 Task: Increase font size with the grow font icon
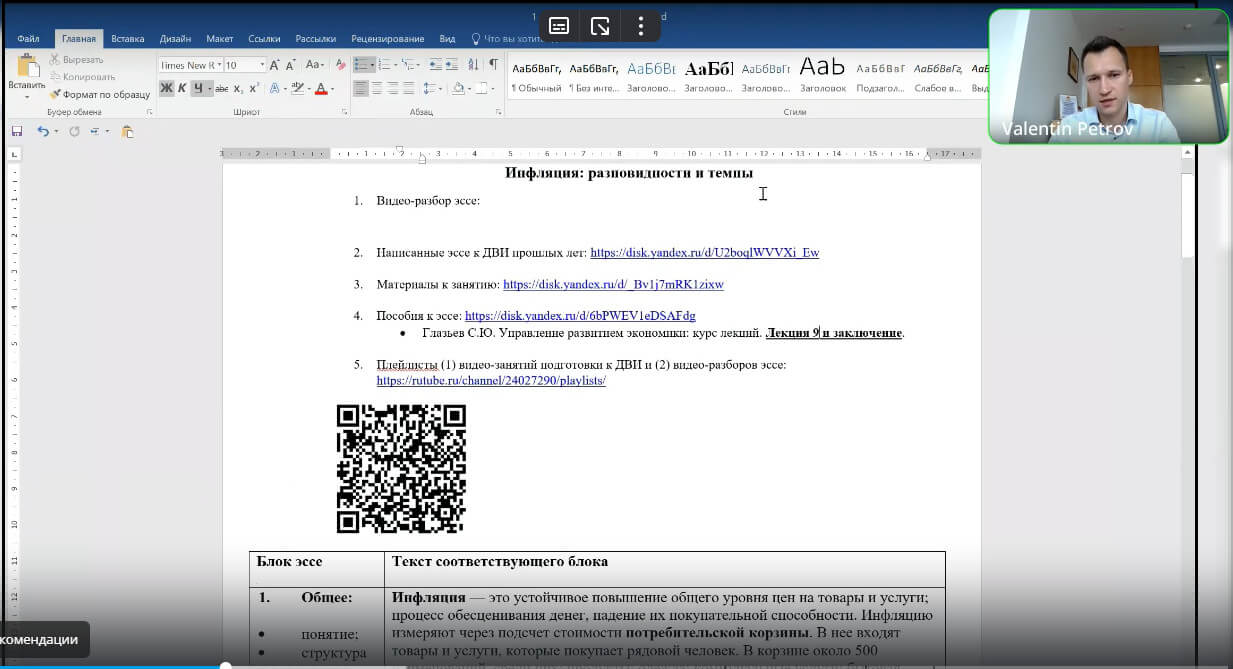275,64
